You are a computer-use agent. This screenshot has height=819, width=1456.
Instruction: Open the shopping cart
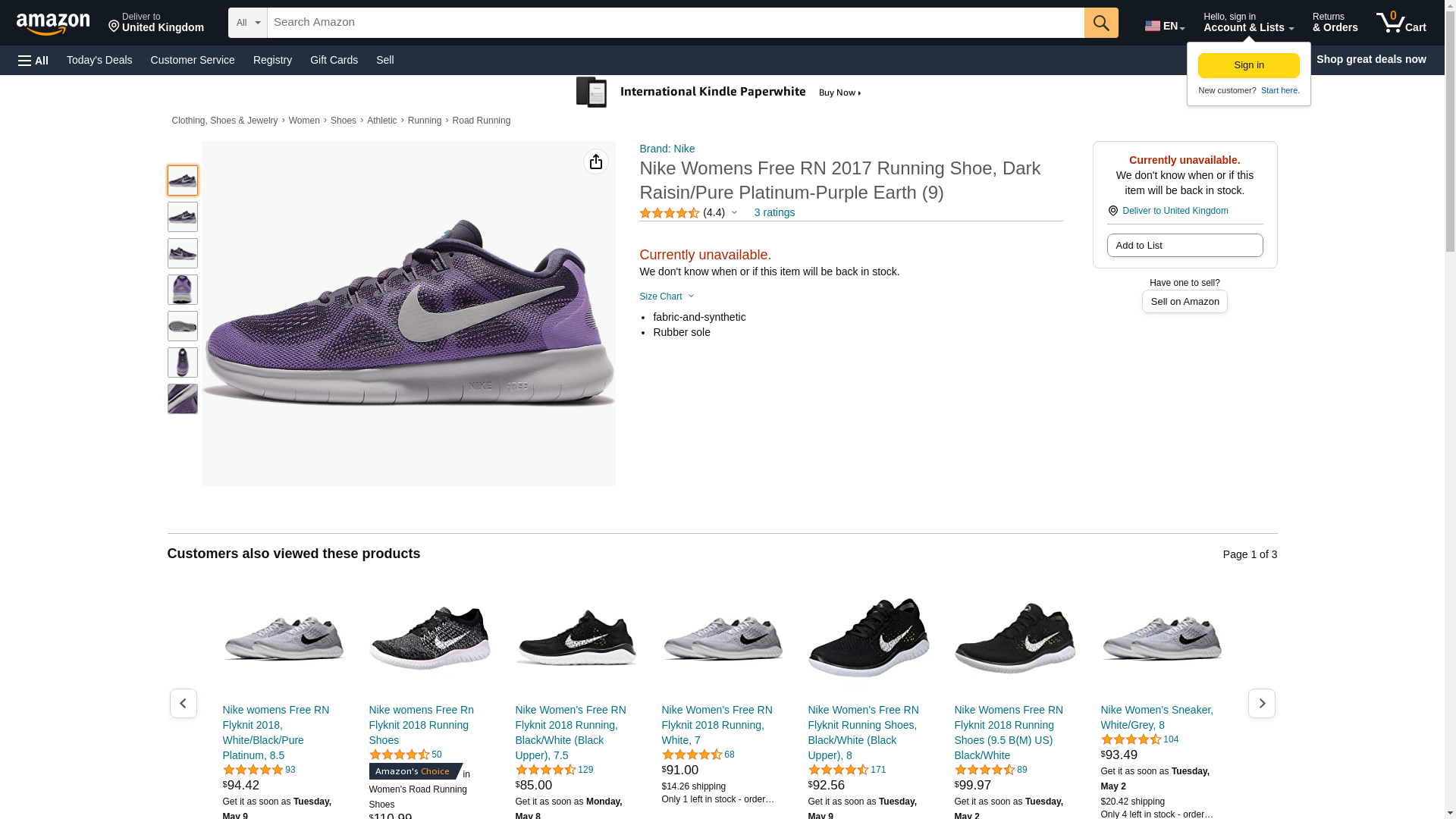[x=1401, y=23]
